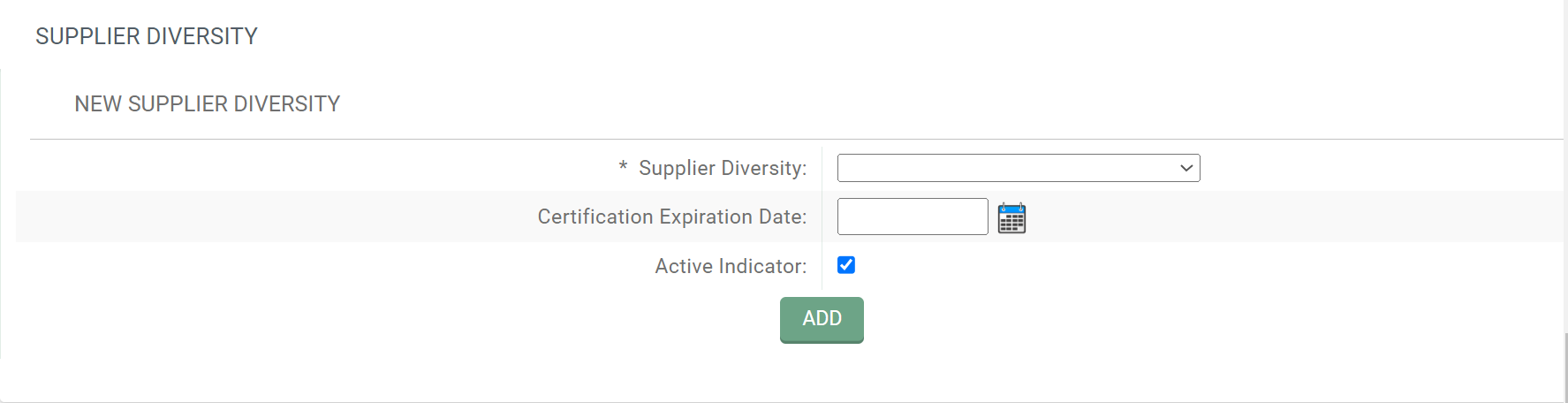1568x403 pixels.
Task: Click the SUPPLIER DIVERSITY page title
Action: click(147, 36)
